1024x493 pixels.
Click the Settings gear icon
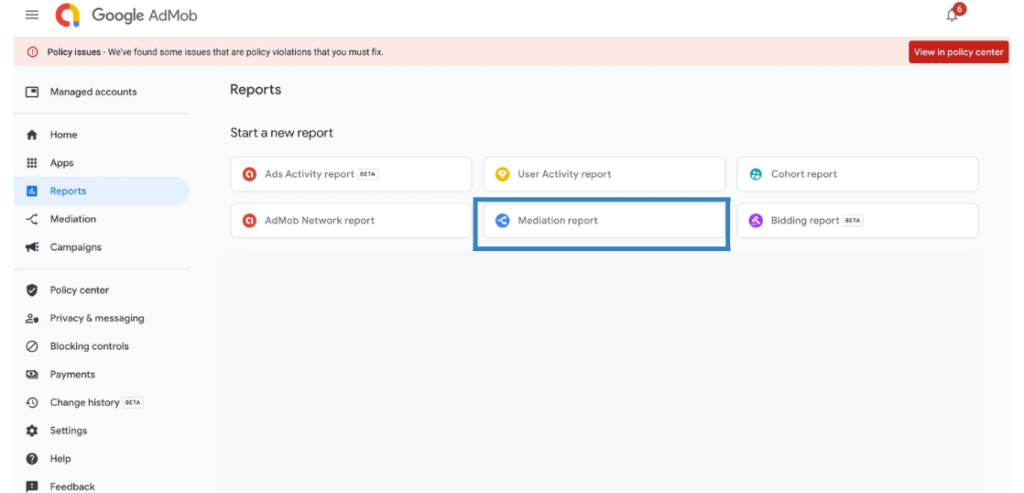[x=32, y=431]
